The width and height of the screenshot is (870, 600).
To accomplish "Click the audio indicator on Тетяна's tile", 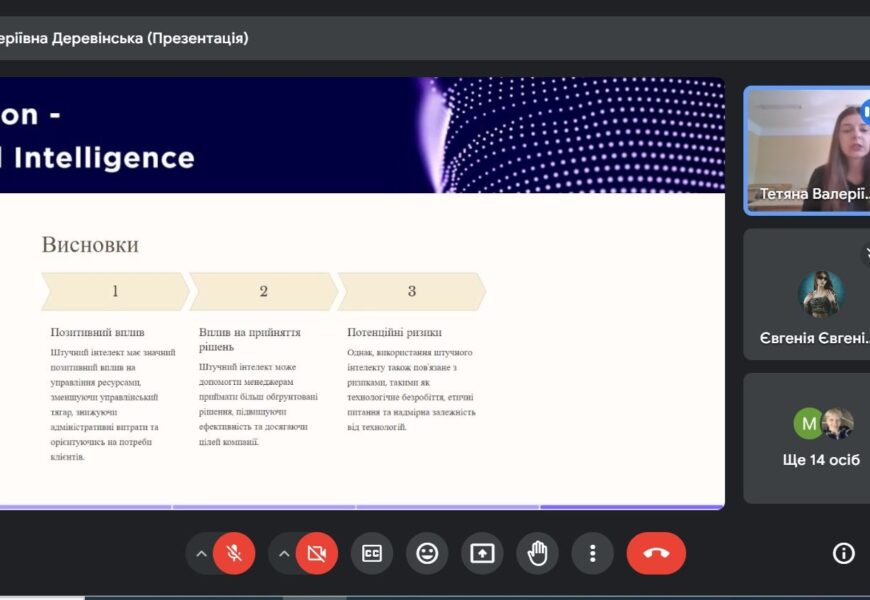I will pos(864,112).
